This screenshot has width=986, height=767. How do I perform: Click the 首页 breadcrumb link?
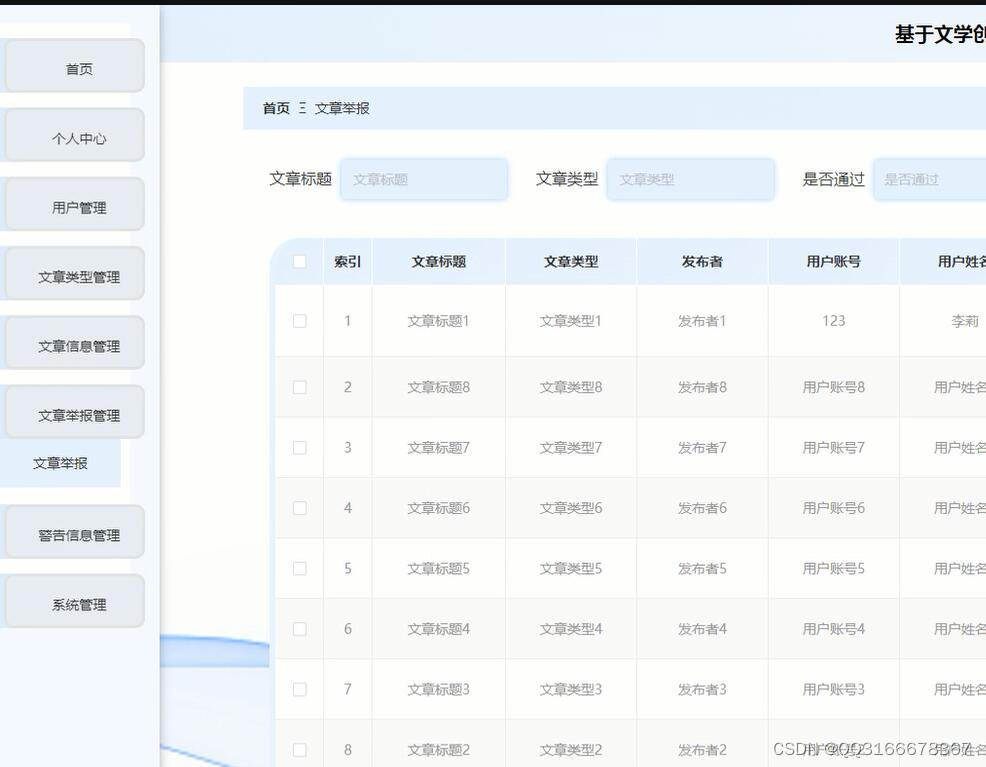pos(274,108)
